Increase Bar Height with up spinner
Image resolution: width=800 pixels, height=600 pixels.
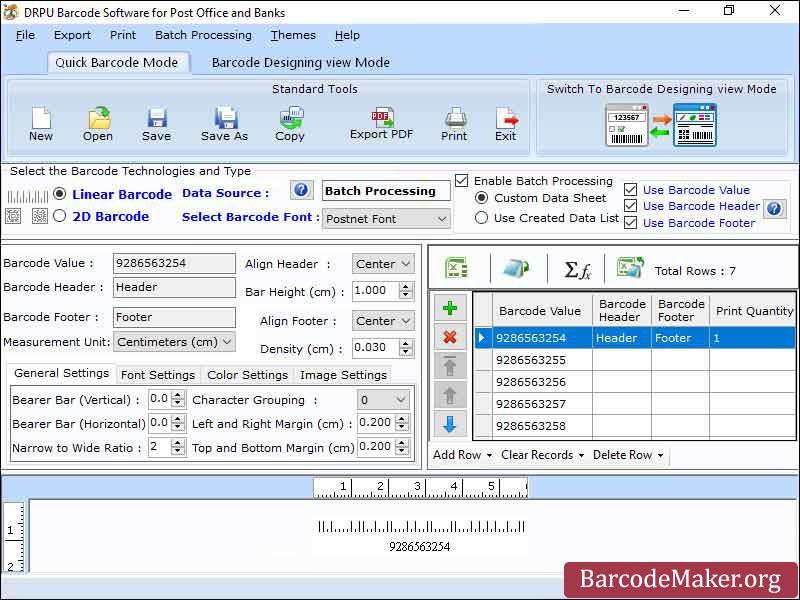coord(406,287)
